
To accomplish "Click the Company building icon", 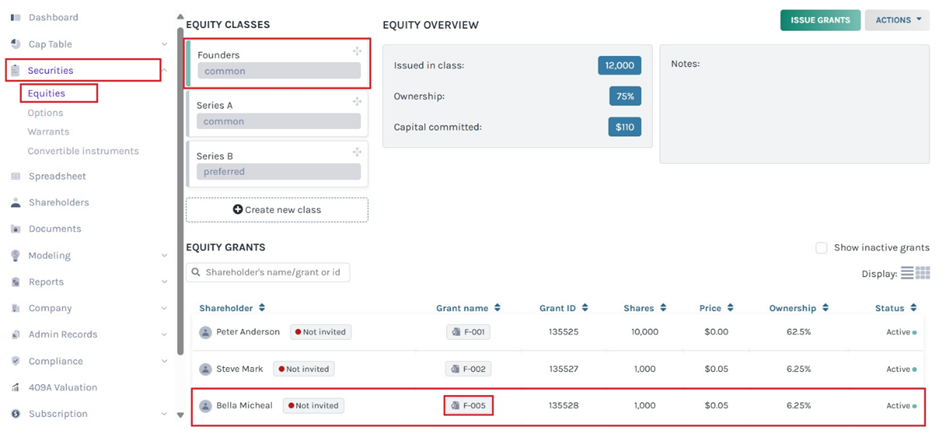I will [x=16, y=308].
